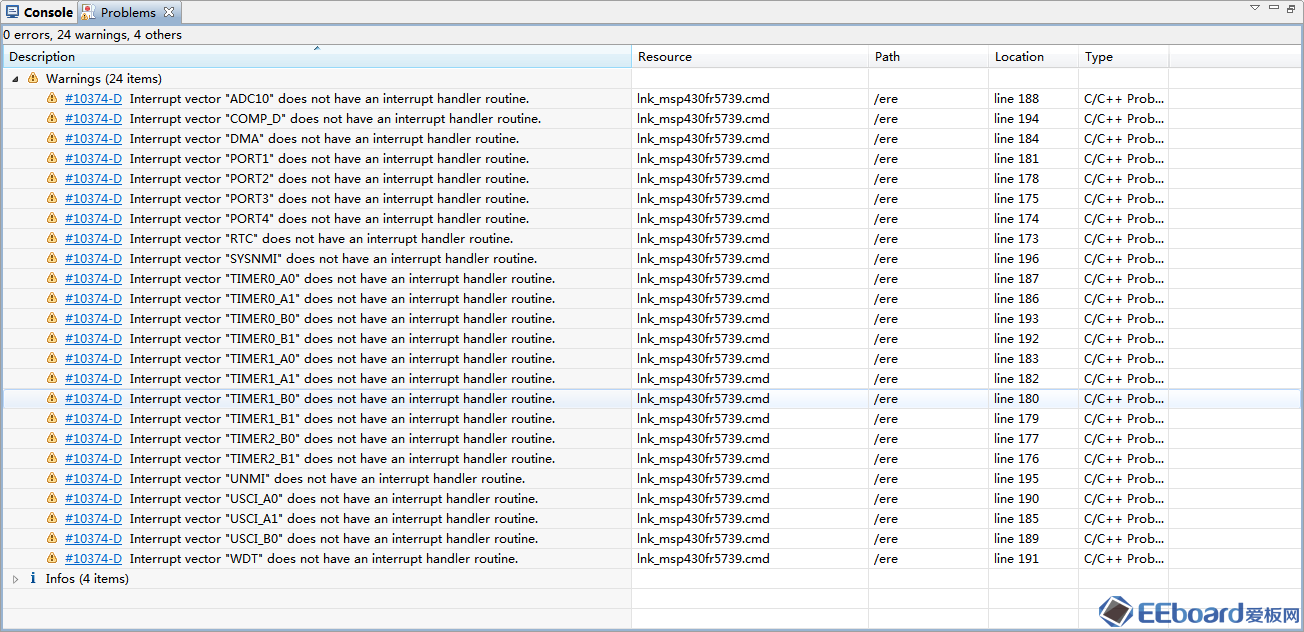
Task: Open #10374-D link for SYSNMI warning
Action: [93, 258]
